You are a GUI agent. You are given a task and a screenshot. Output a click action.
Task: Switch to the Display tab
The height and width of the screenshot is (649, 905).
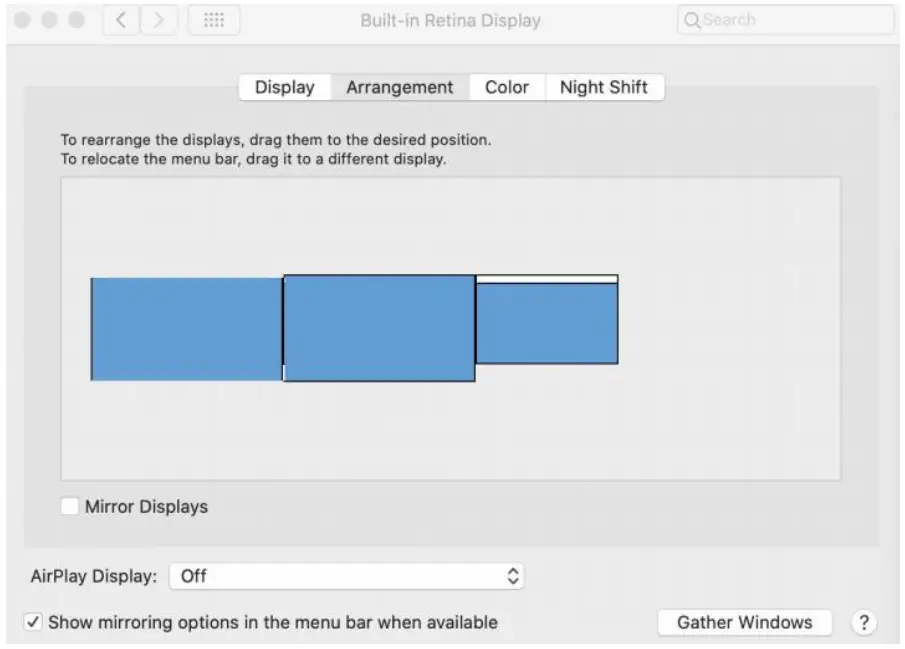(x=284, y=88)
